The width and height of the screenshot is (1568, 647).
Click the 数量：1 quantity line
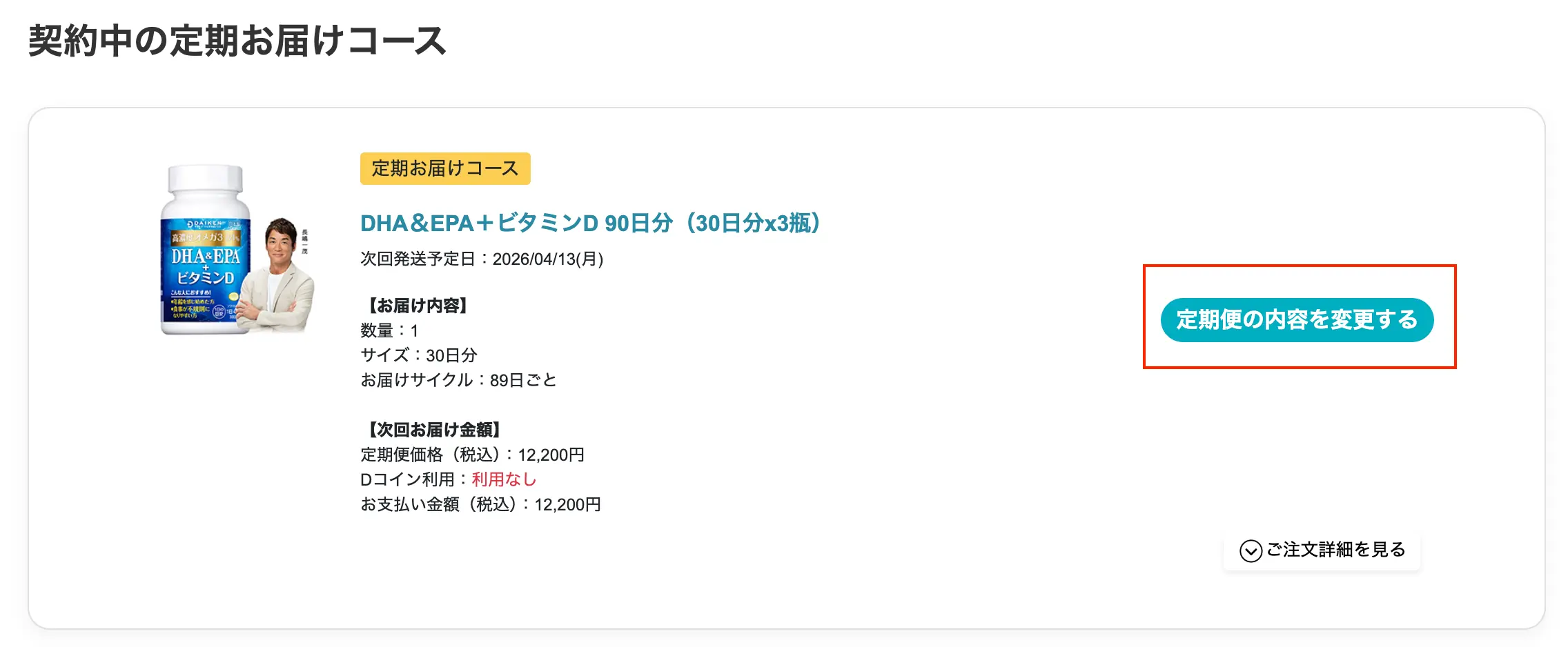click(x=389, y=330)
